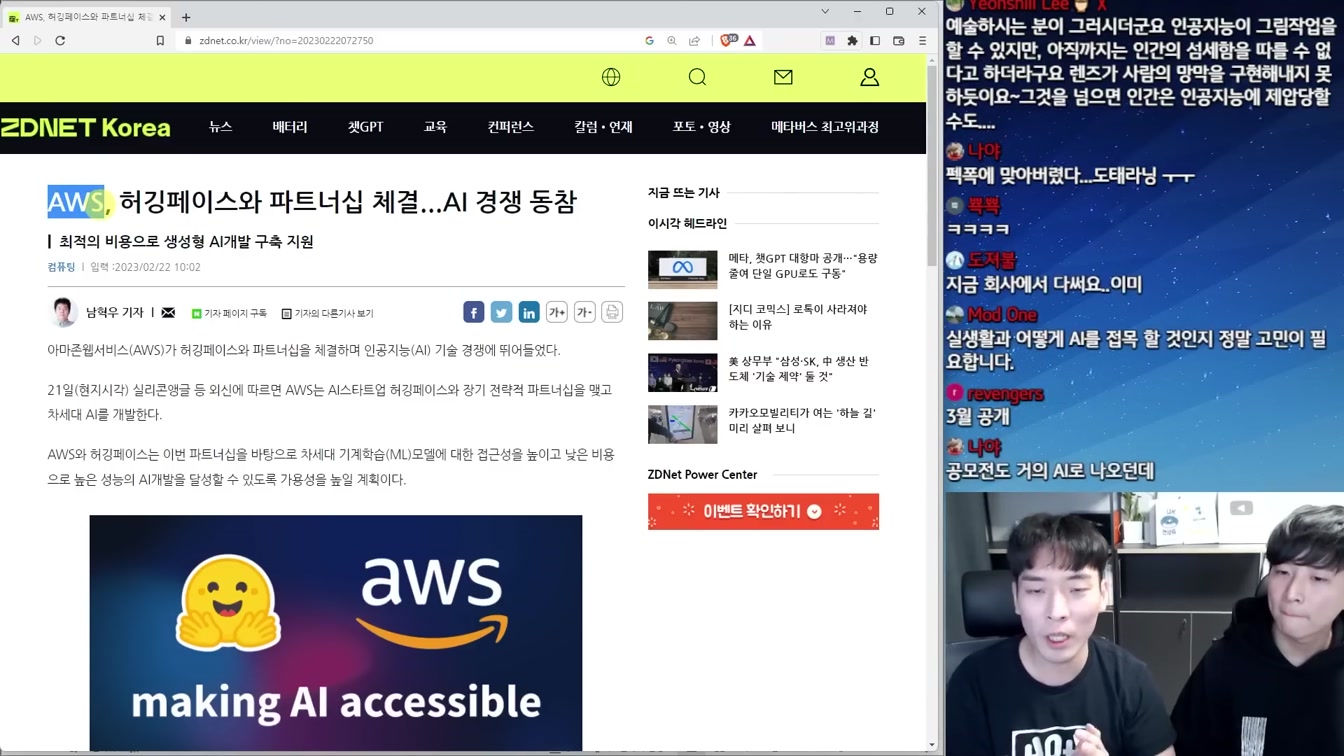The height and width of the screenshot is (756, 1344).
Task: Click chat username Mod One
Action: (1002, 314)
